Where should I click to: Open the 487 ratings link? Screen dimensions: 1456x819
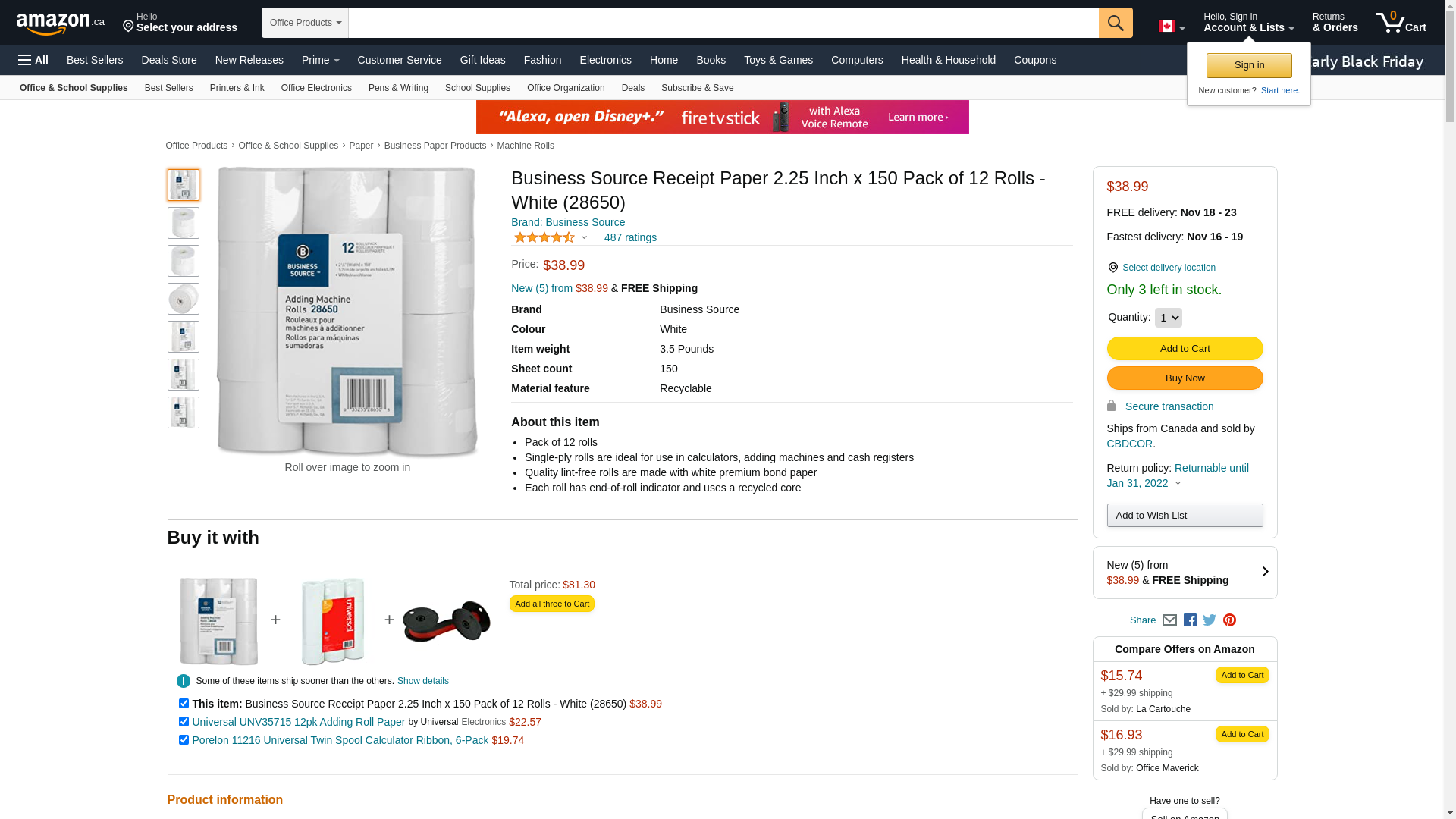(x=630, y=237)
